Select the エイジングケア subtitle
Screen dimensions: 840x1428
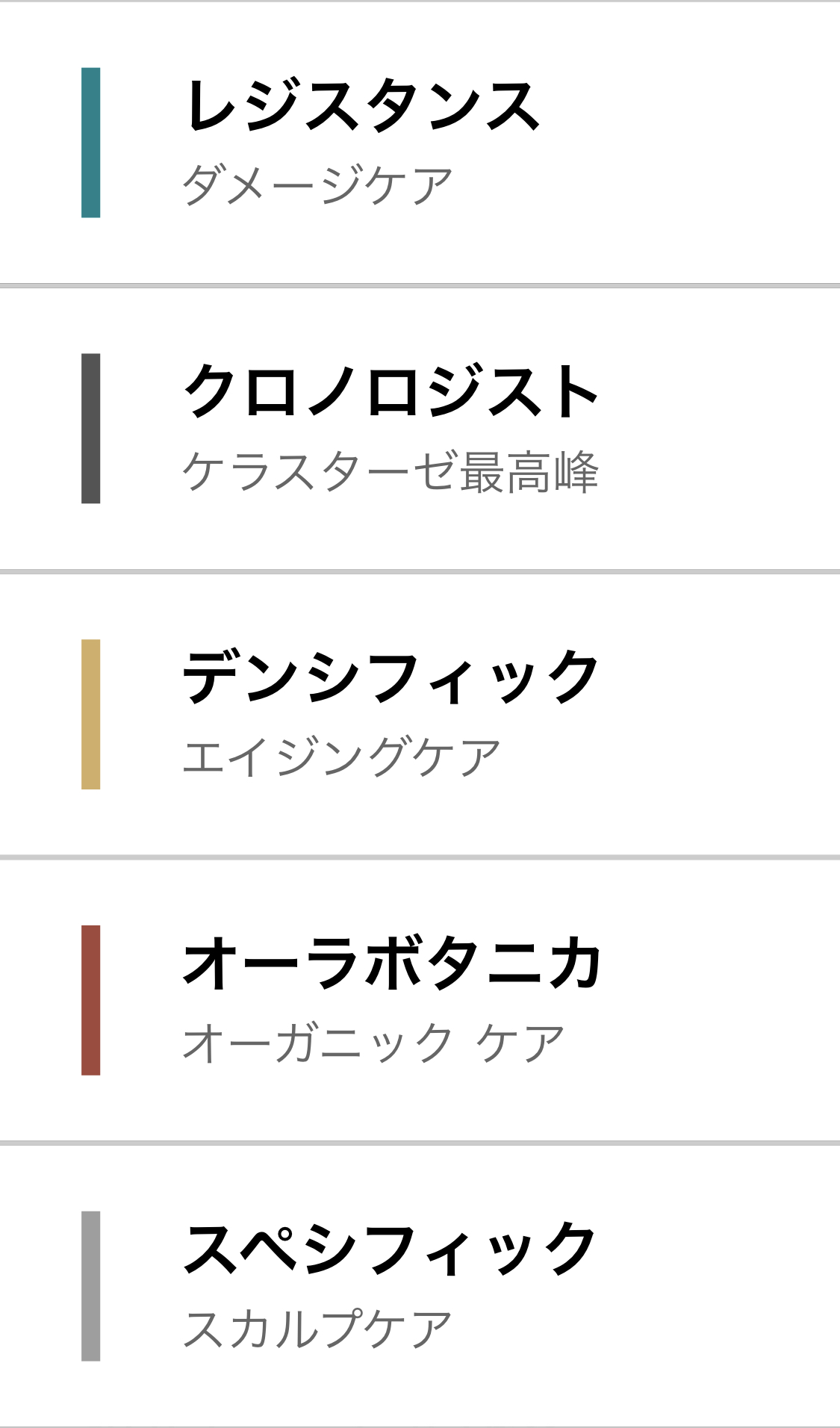[341, 757]
